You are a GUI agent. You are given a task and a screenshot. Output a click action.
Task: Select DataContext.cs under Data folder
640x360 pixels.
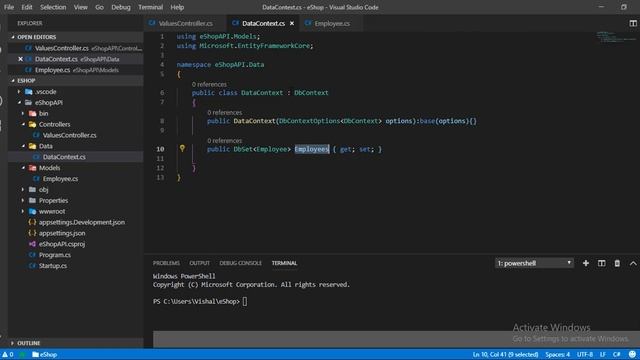(76, 157)
